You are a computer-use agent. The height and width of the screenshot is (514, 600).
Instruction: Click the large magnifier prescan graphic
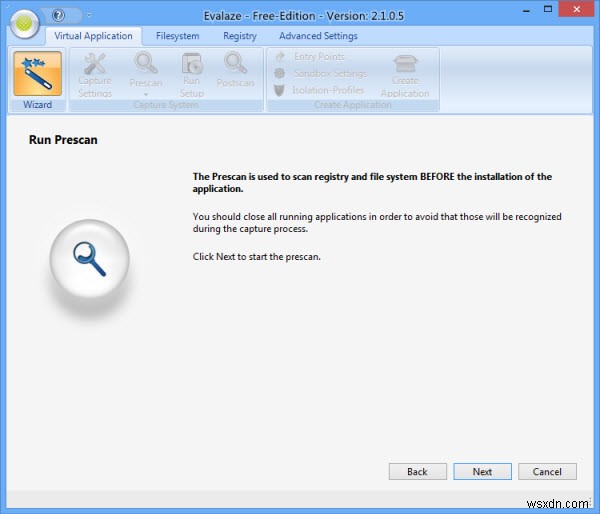(90, 259)
